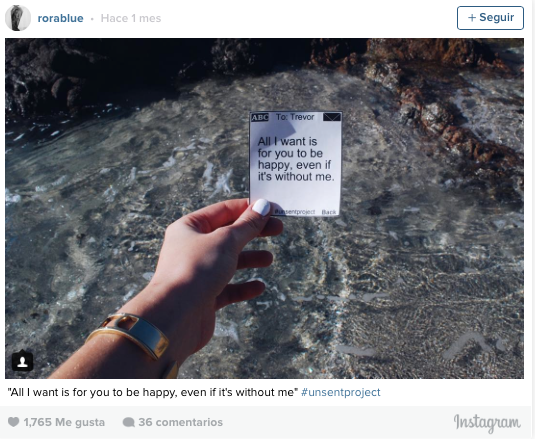
Task: Click the heart like icon
Action: 13,422
